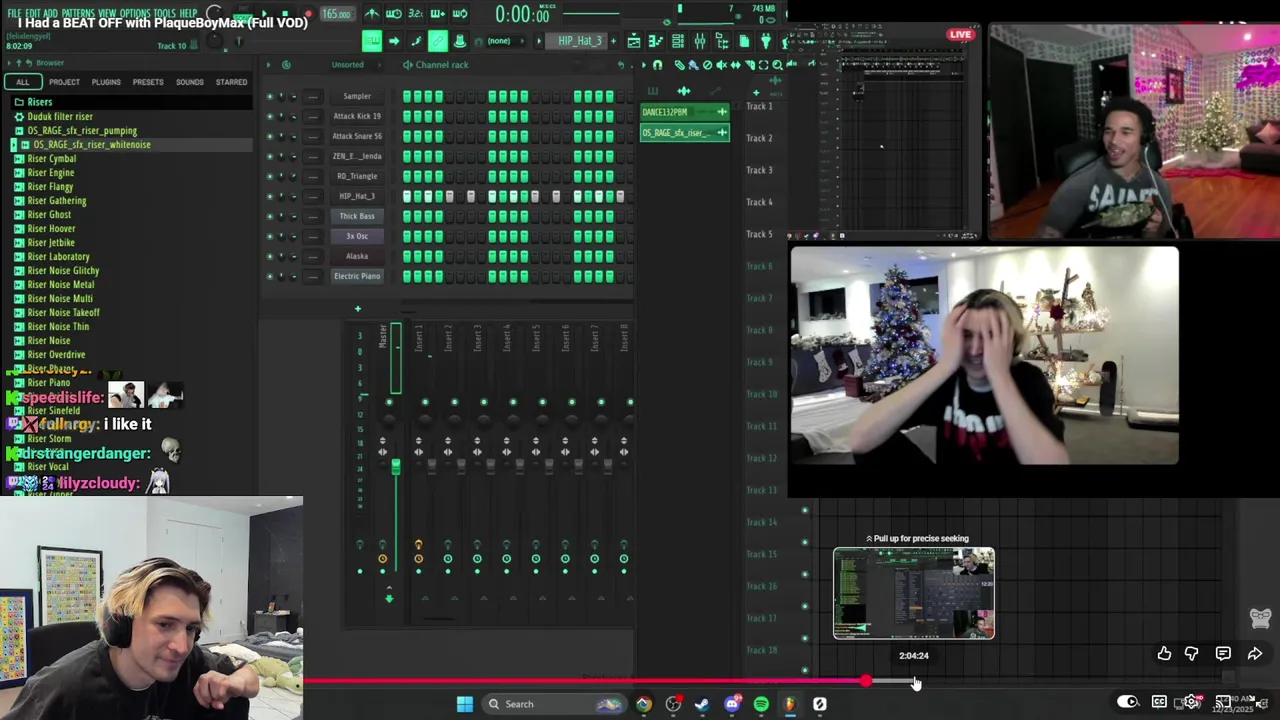Click the 165.000 tempo display
The image size is (1280, 720).
[x=336, y=14]
